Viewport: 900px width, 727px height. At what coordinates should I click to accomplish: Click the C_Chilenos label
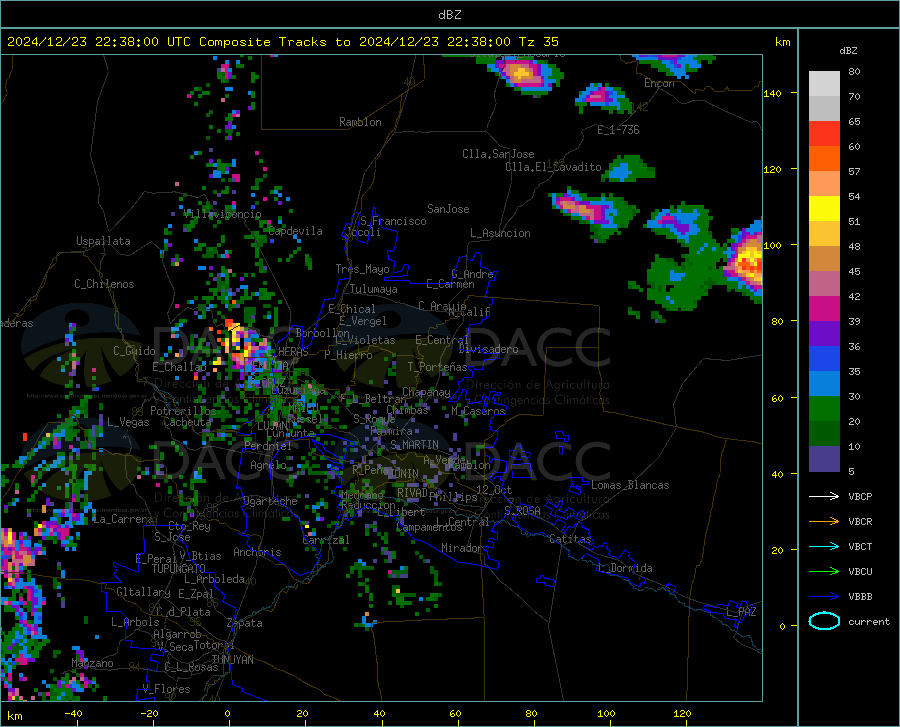(104, 284)
